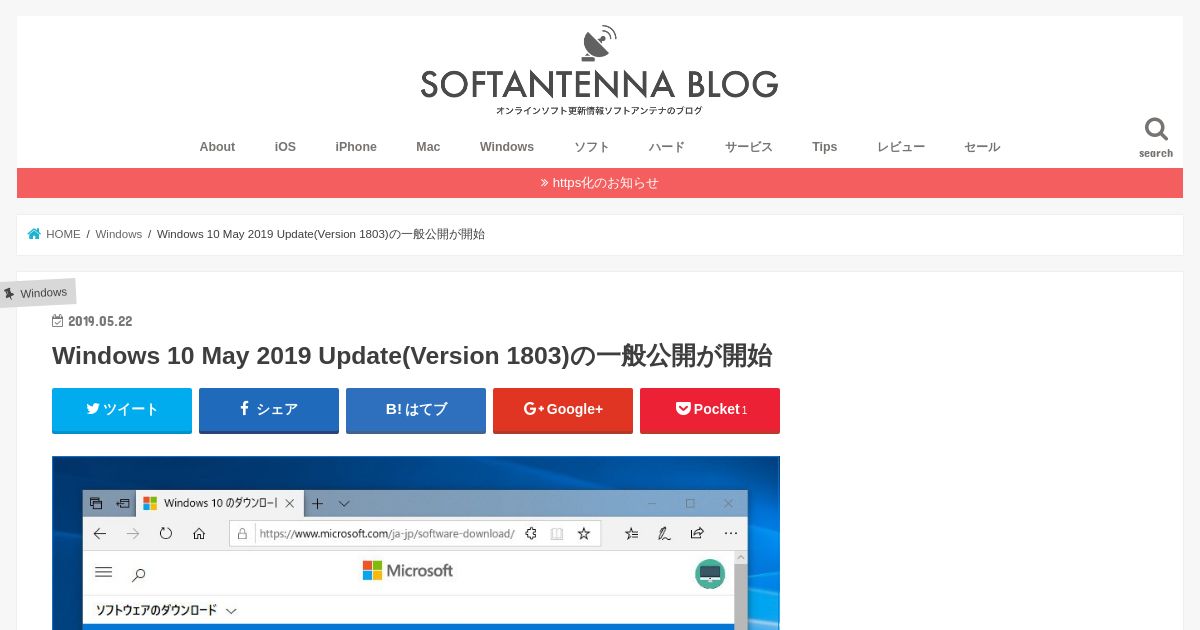1200x630 pixels.
Task: Open the サービス menu item
Action: 749,147
